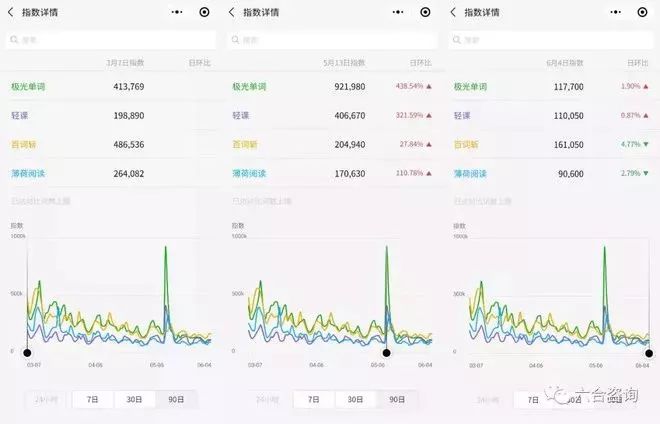Close mini program via left panel circle icon
Image resolution: width=660 pixels, height=424 pixels.
tap(204, 12)
